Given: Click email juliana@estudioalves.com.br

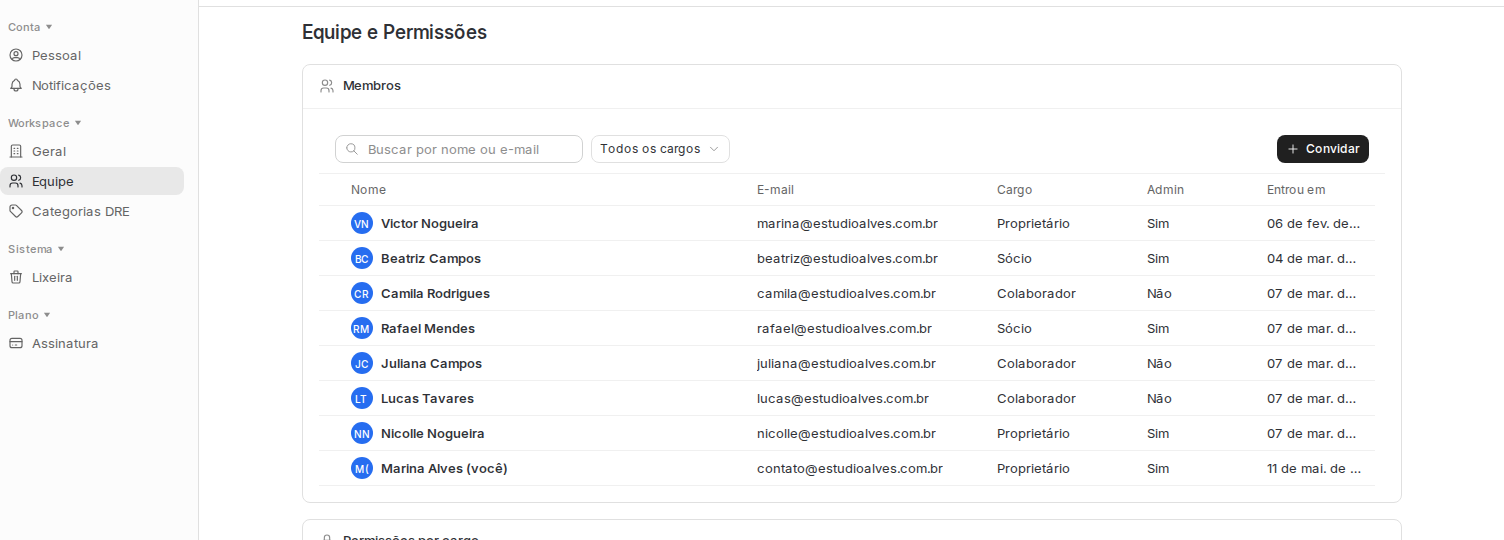Looking at the screenshot, I should (846, 363).
